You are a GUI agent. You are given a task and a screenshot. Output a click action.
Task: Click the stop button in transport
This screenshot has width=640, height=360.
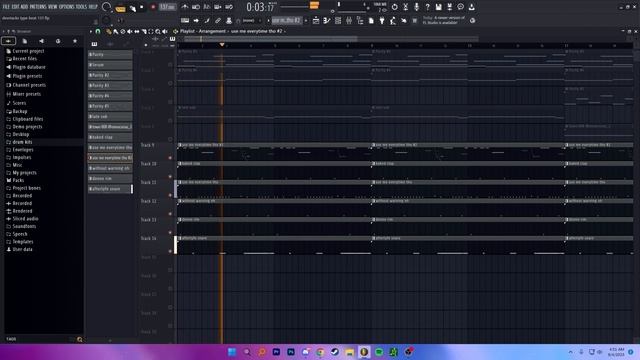(x=142, y=7)
